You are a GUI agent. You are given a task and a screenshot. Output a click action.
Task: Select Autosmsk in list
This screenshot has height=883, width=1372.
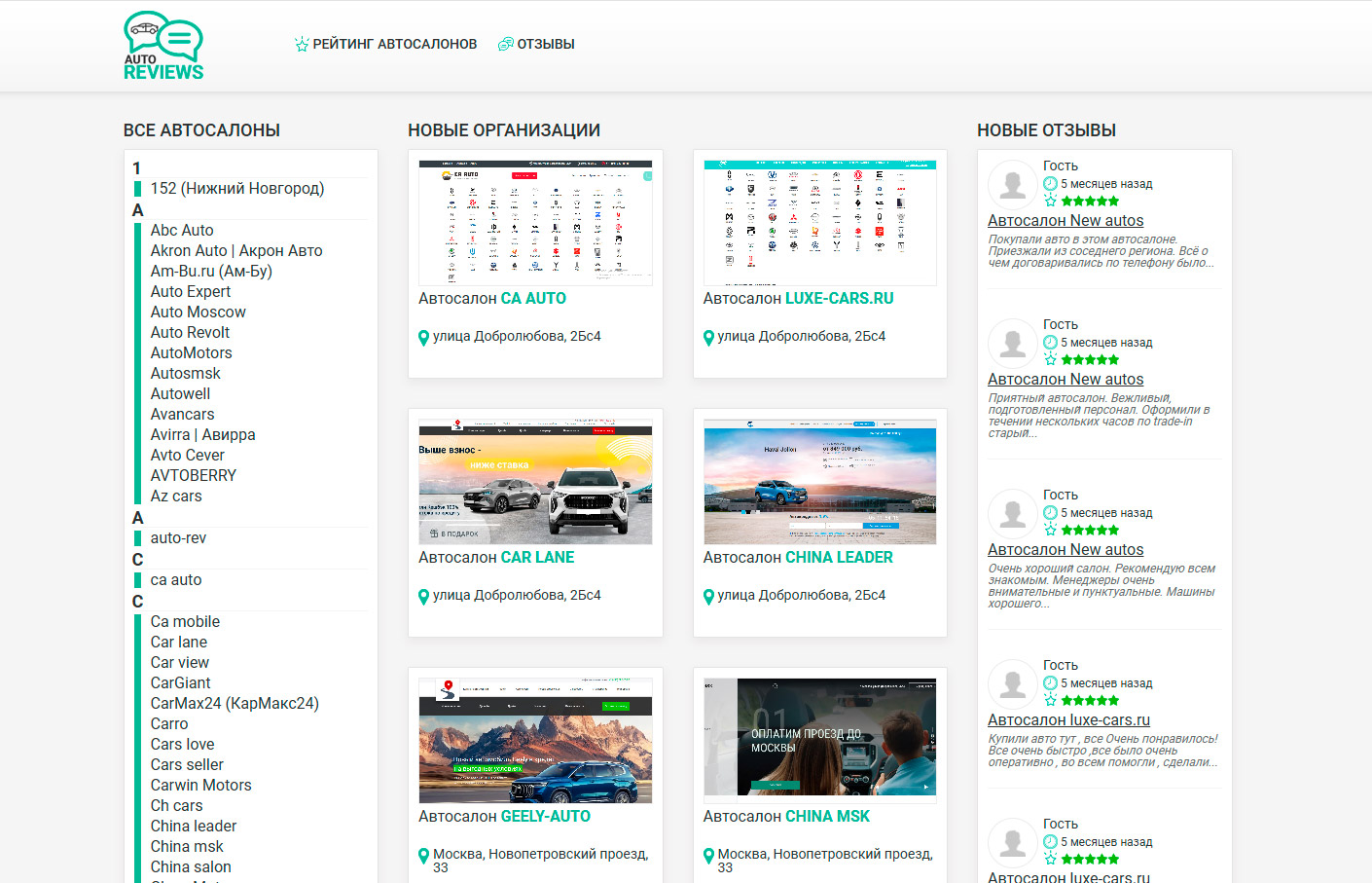pyautogui.click(x=185, y=374)
